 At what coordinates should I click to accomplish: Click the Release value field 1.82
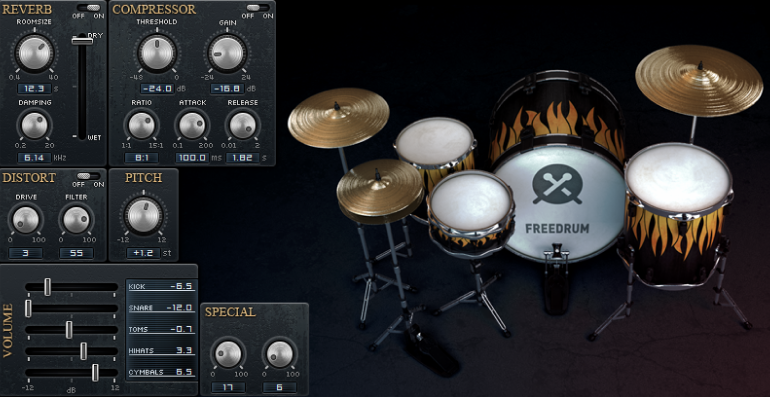pyautogui.click(x=243, y=158)
